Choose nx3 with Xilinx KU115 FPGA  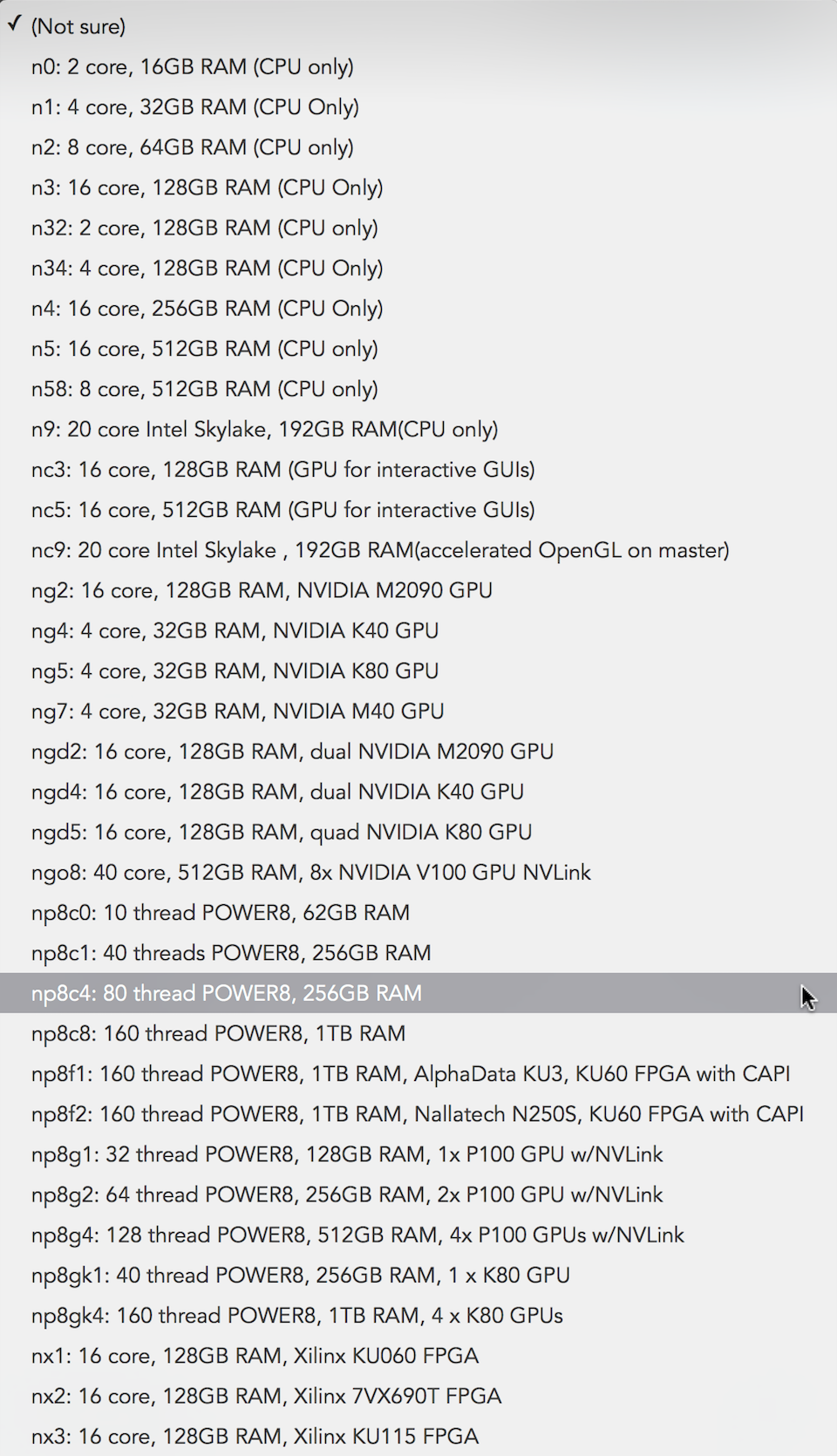(418, 1436)
